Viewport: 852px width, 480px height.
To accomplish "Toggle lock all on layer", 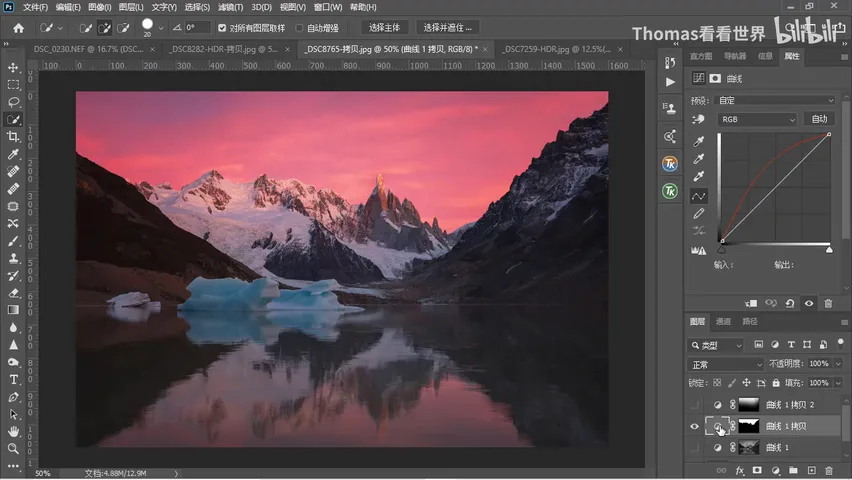I will point(776,383).
